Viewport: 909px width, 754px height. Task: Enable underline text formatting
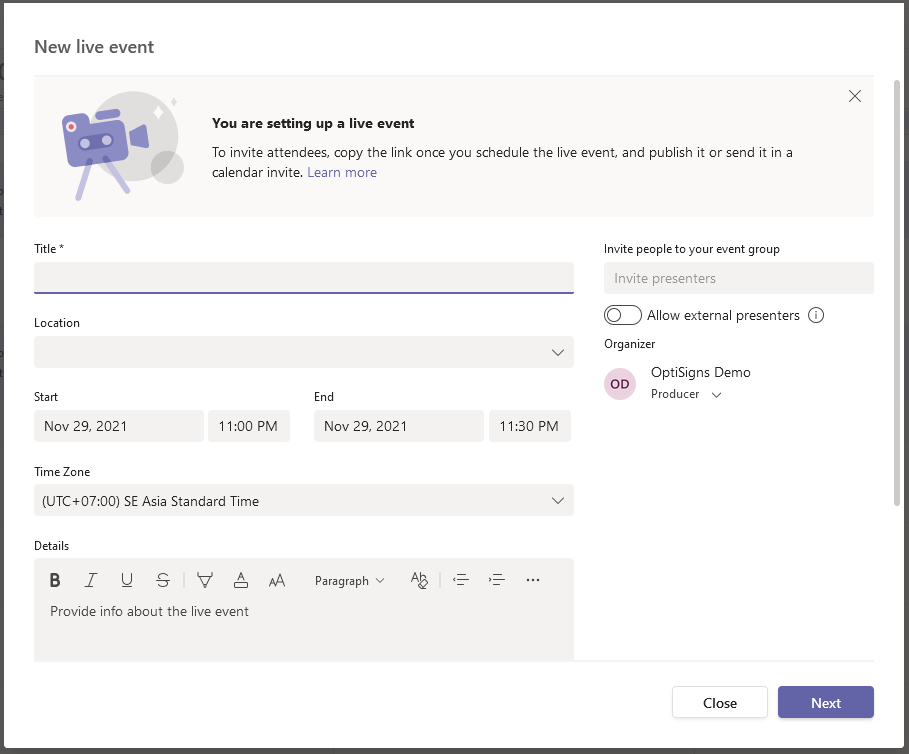pyautogui.click(x=127, y=580)
